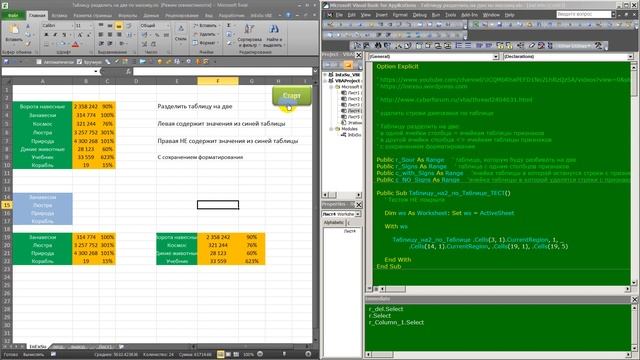The height and width of the screenshot is (360, 640).
Task: Click the Insert Function fx icon
Action: (129, 71)
